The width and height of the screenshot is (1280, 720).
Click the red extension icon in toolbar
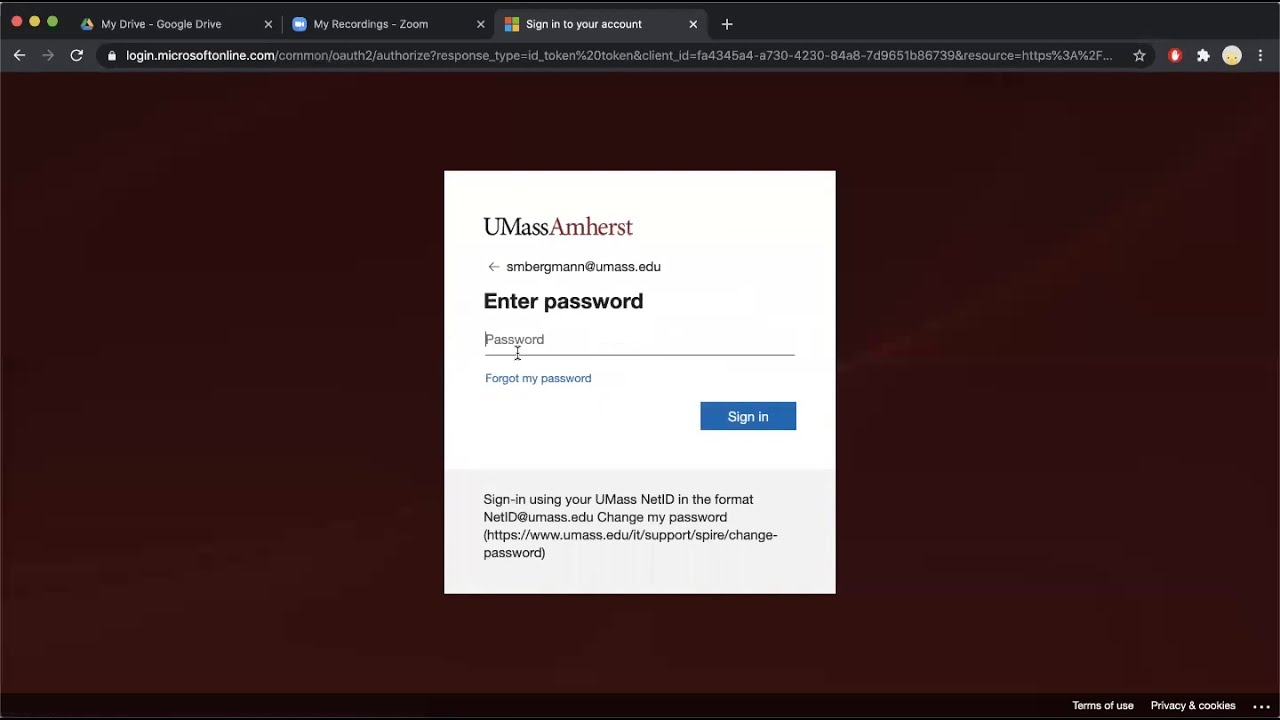(x=1175, y=56)
